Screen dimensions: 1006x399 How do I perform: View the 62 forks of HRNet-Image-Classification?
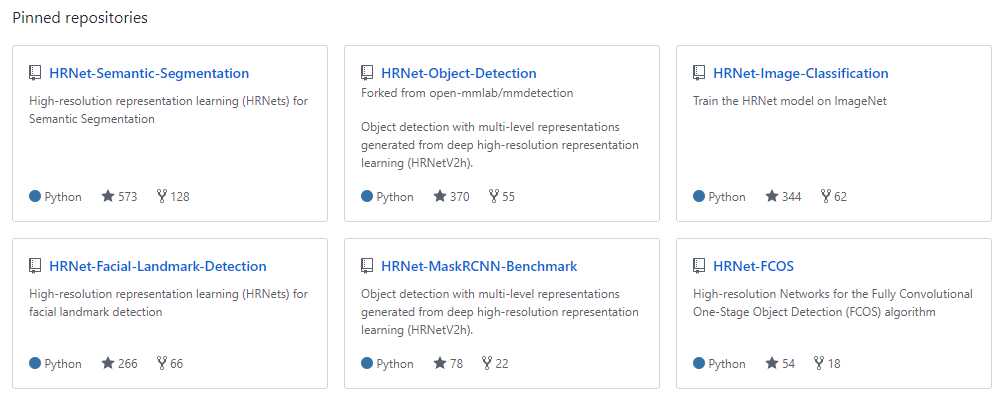click(834, 196)
